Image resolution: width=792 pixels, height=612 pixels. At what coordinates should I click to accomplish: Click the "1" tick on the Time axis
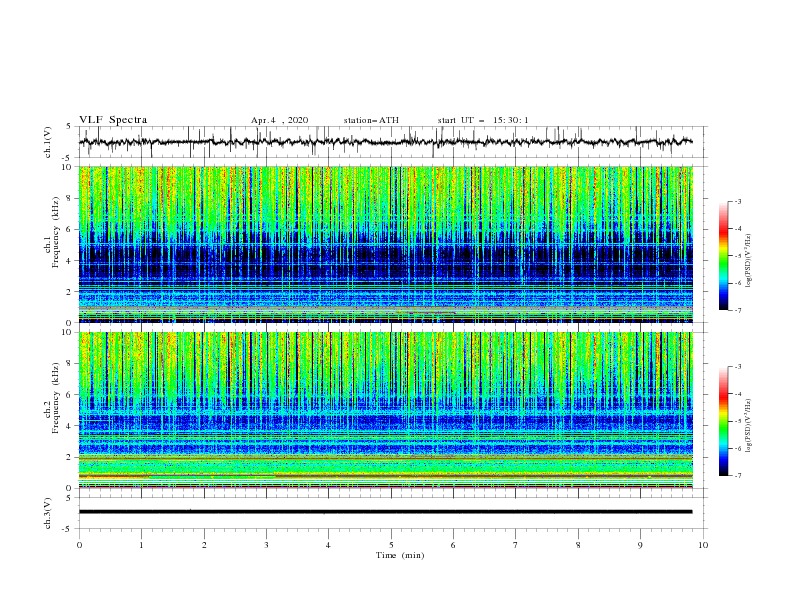pos(141,545)
